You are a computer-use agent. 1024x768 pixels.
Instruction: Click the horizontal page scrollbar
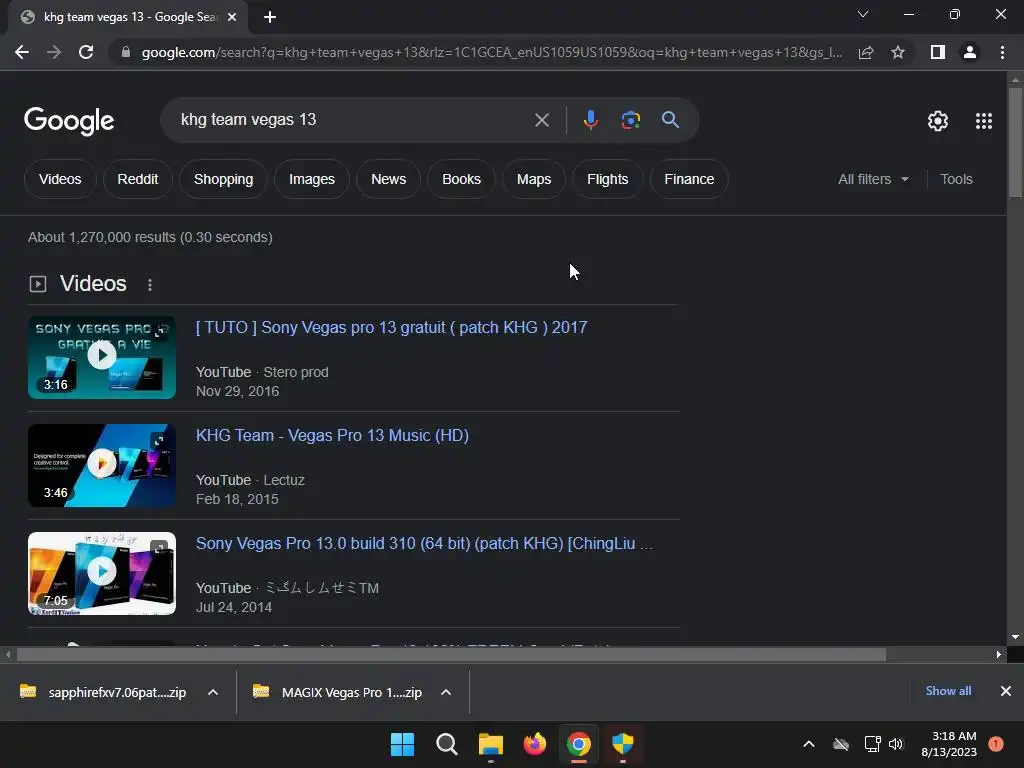[451, 654]
